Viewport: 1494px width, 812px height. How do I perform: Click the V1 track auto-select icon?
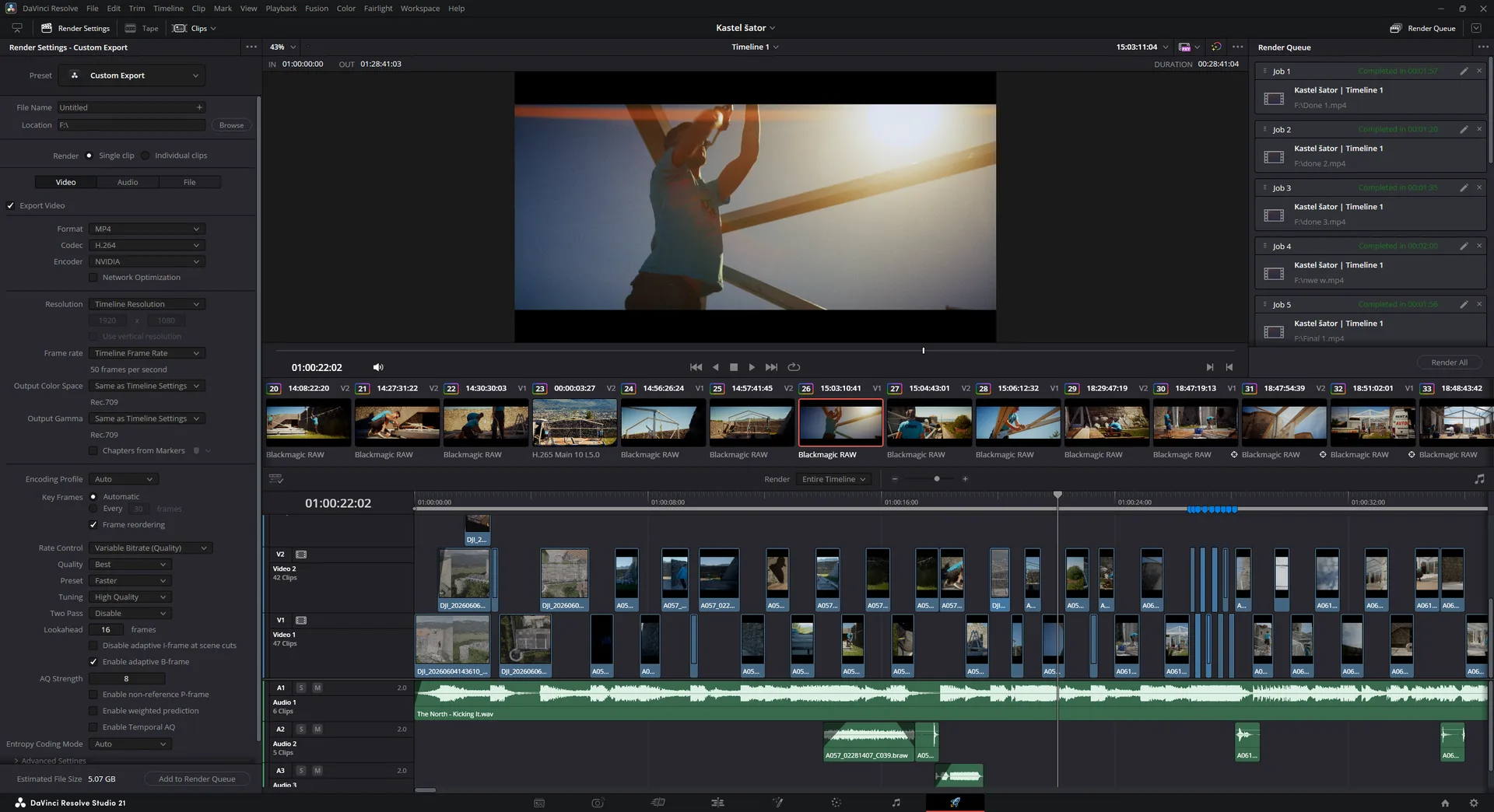pos(301,620)
